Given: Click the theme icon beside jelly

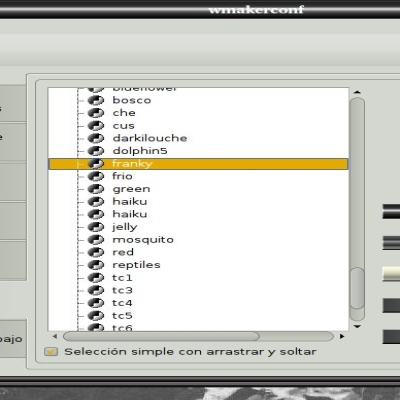Looking at the screenshot, I should pos(96,227).
